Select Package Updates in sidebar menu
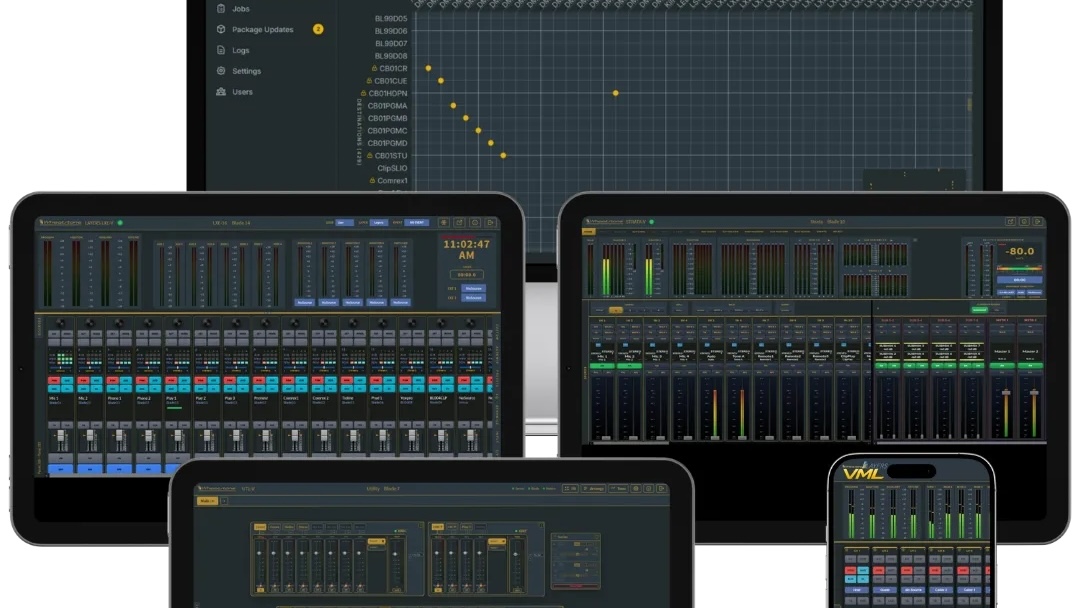This screenshot has width=1080, height=608. 262,29
